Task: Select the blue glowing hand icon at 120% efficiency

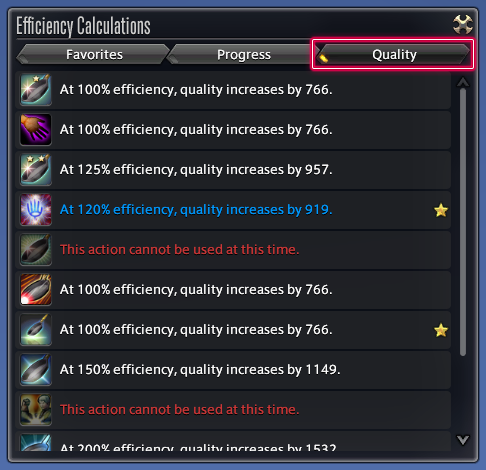Action: pyautogui.click(x=36, y=210)
